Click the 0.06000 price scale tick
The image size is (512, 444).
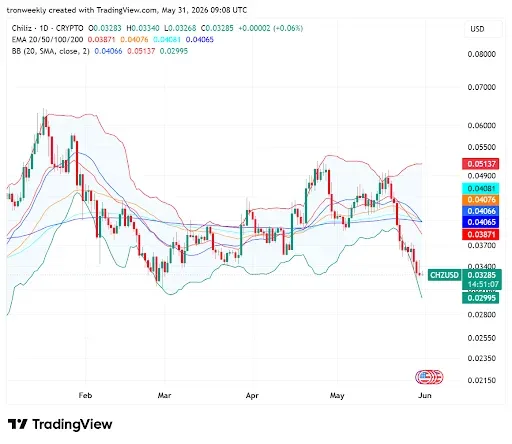tap(482, 125)
